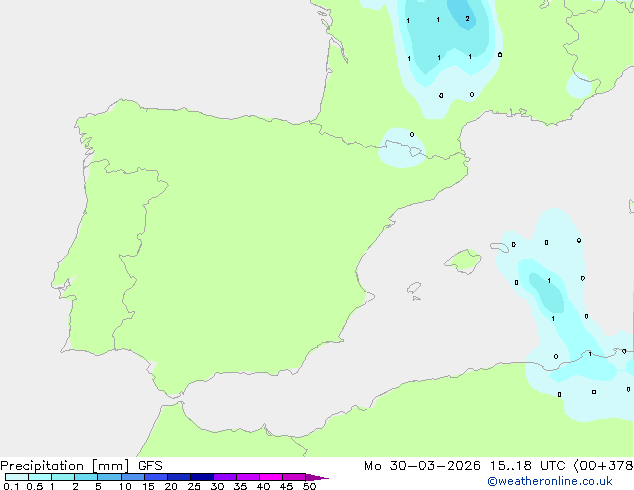Click the 15..18 UTC time text
This screenshot has width=634, height=490.
527,466
